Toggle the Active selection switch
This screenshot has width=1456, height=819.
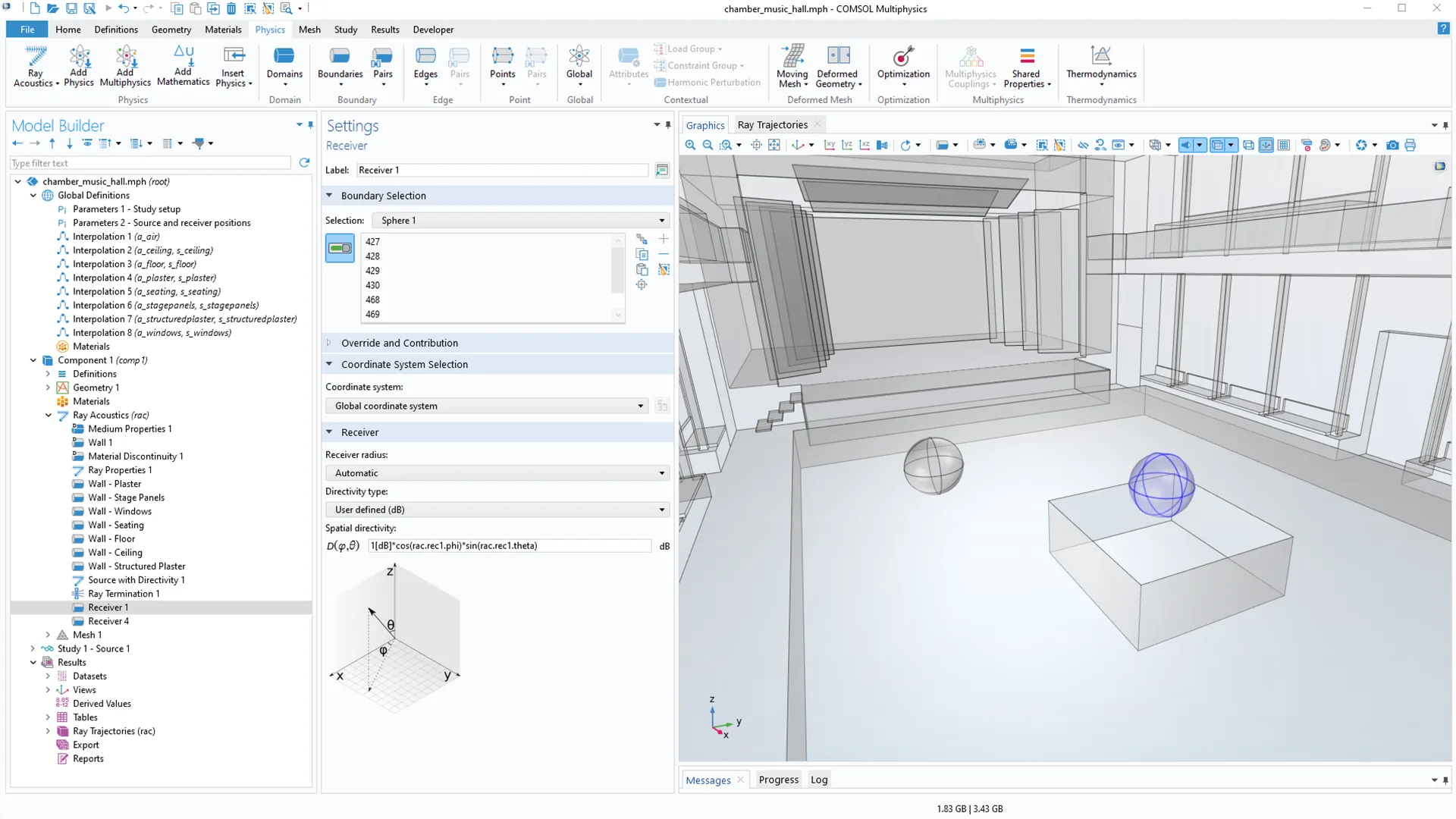[340, 248]
